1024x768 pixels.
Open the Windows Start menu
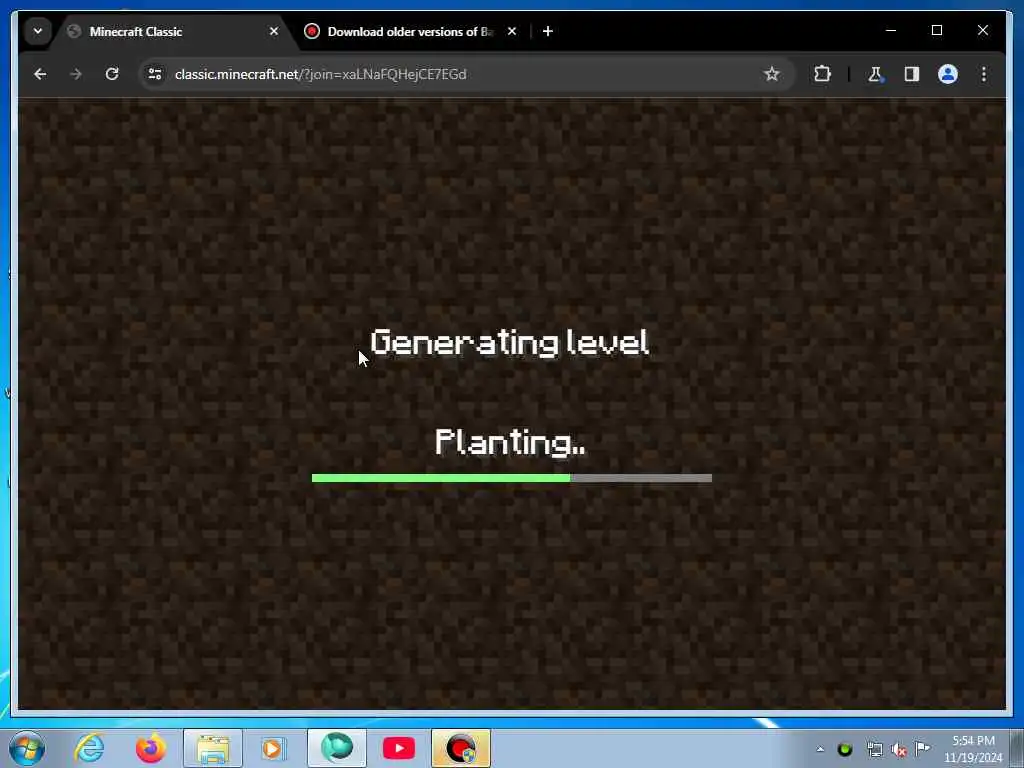click(x=27, y=748)
